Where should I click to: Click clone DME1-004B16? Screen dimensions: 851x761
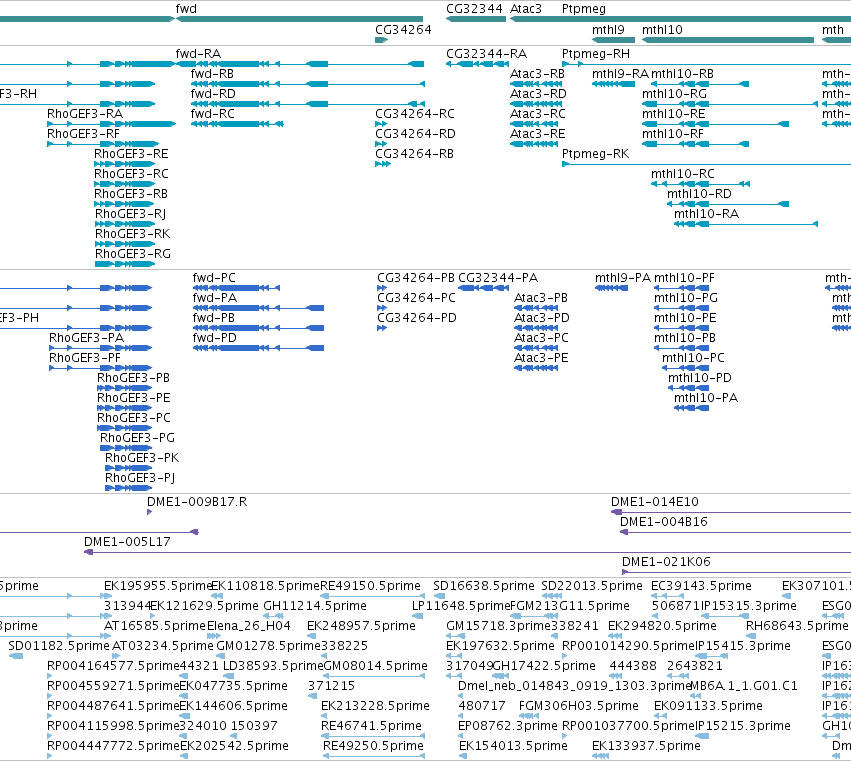[664, 522]
